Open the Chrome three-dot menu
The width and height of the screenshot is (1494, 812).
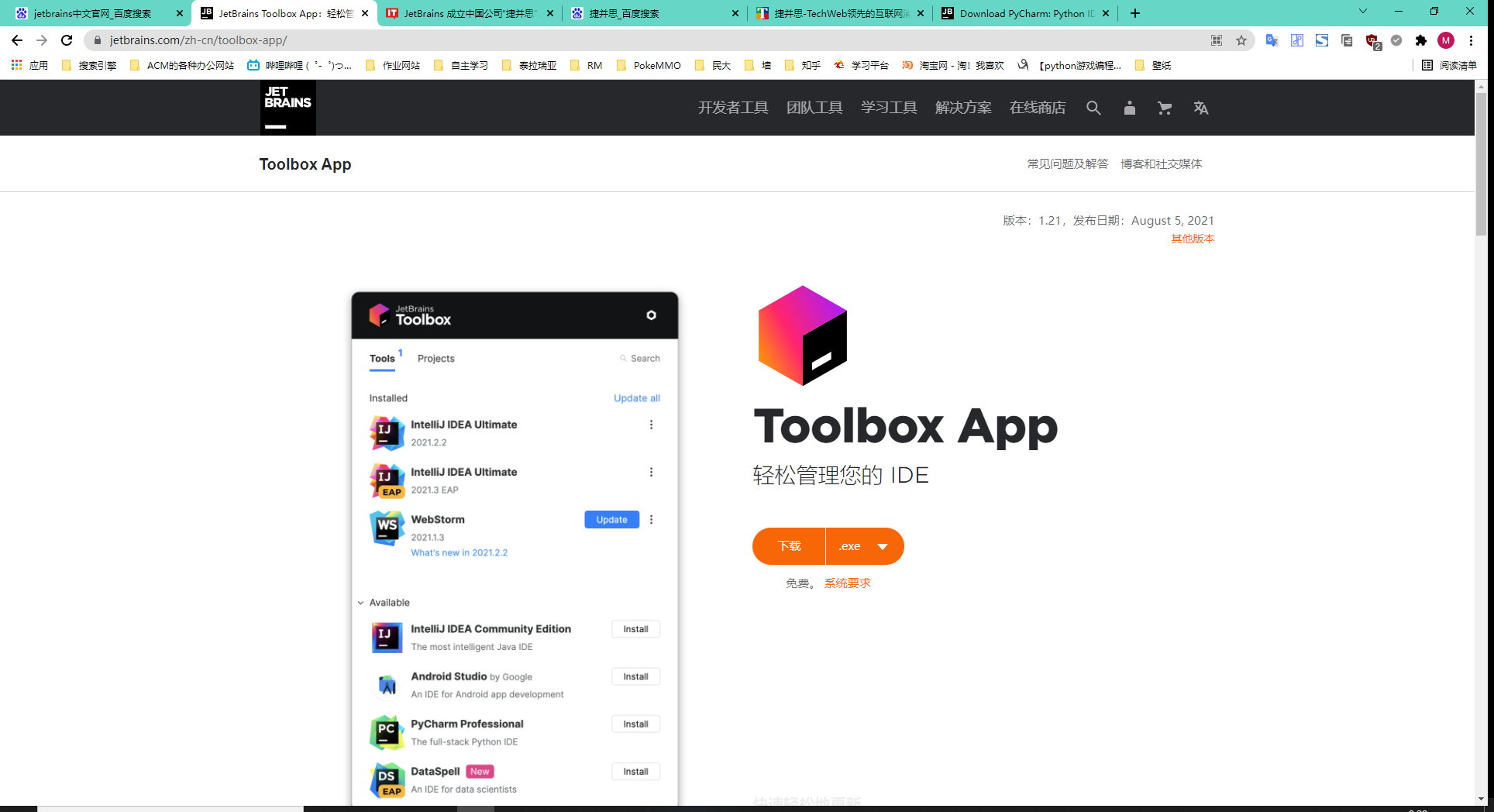click(x=1471, y=40)
